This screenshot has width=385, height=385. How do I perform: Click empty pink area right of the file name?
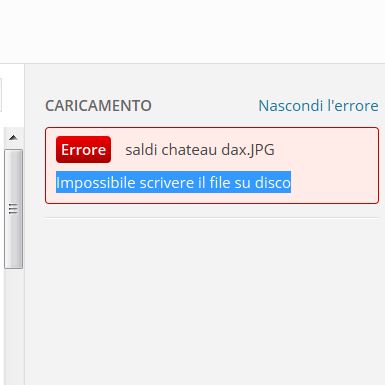[x=325, y=150]
